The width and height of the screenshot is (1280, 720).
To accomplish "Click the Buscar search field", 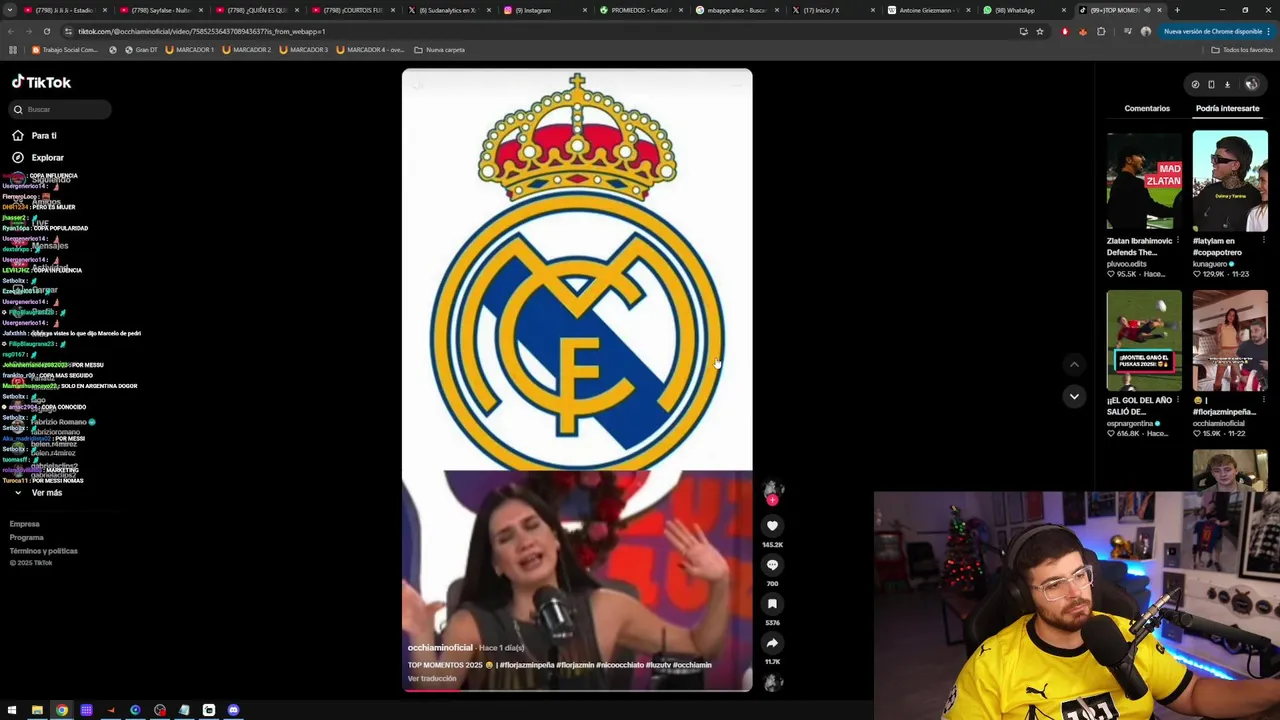I will 60,109.
